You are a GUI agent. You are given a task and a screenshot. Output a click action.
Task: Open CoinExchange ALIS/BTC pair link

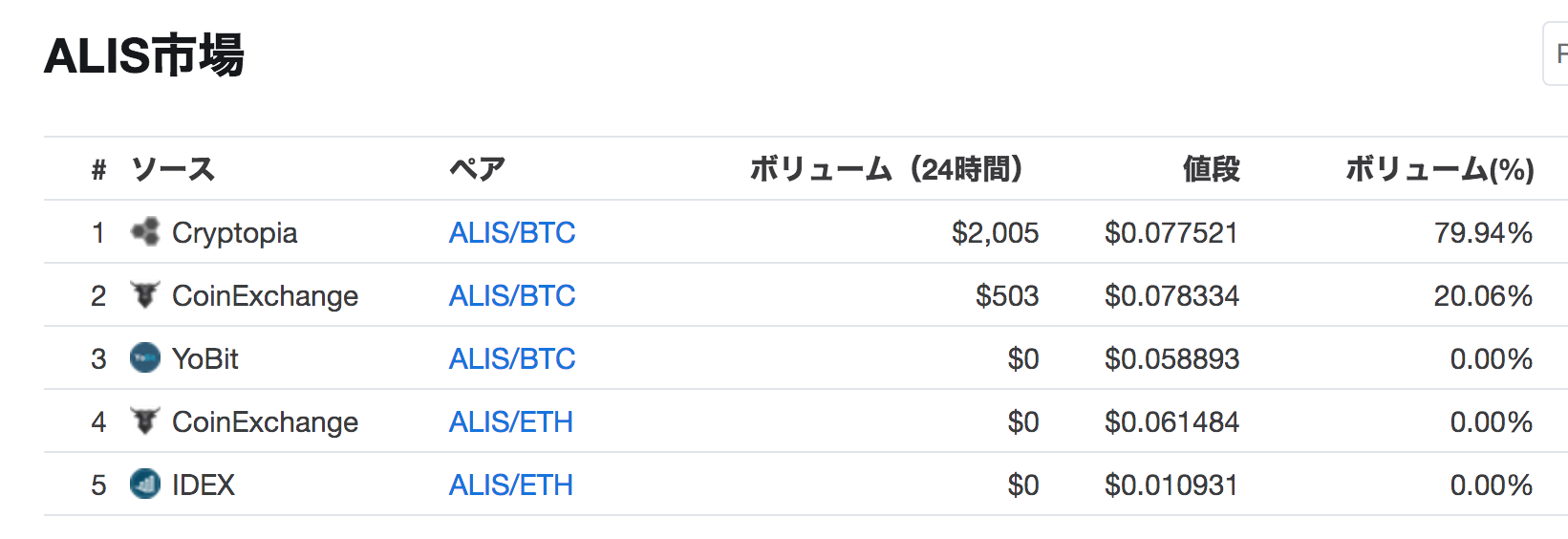click(512, 295)
